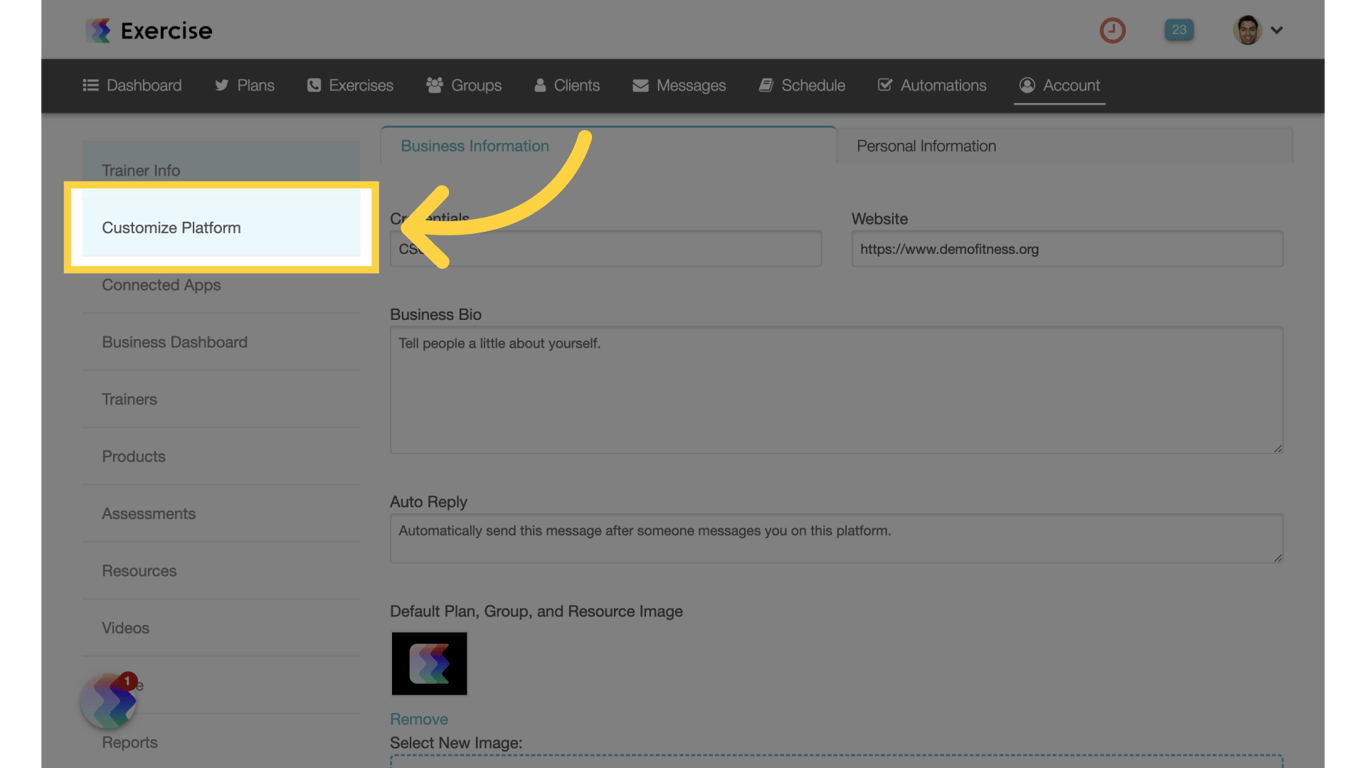Select the Automations checkmark icon
Viewport: 1366px width, 768px height.
click(884, 85)
